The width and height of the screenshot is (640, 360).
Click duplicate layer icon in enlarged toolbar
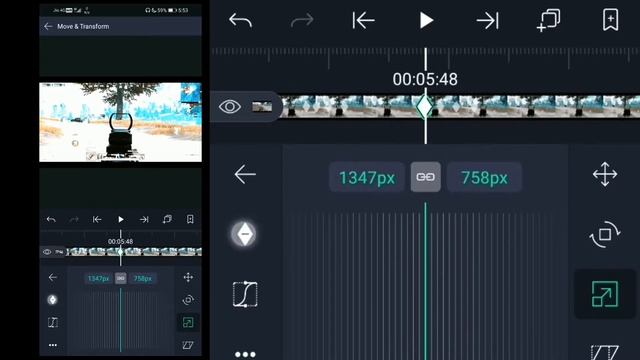point(548,20)
